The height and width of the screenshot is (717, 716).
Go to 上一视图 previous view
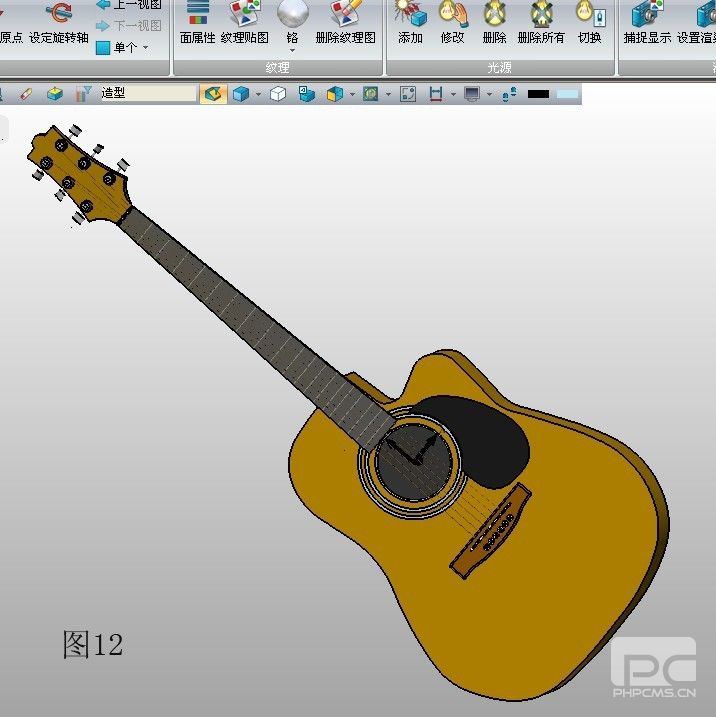(129, 5)
